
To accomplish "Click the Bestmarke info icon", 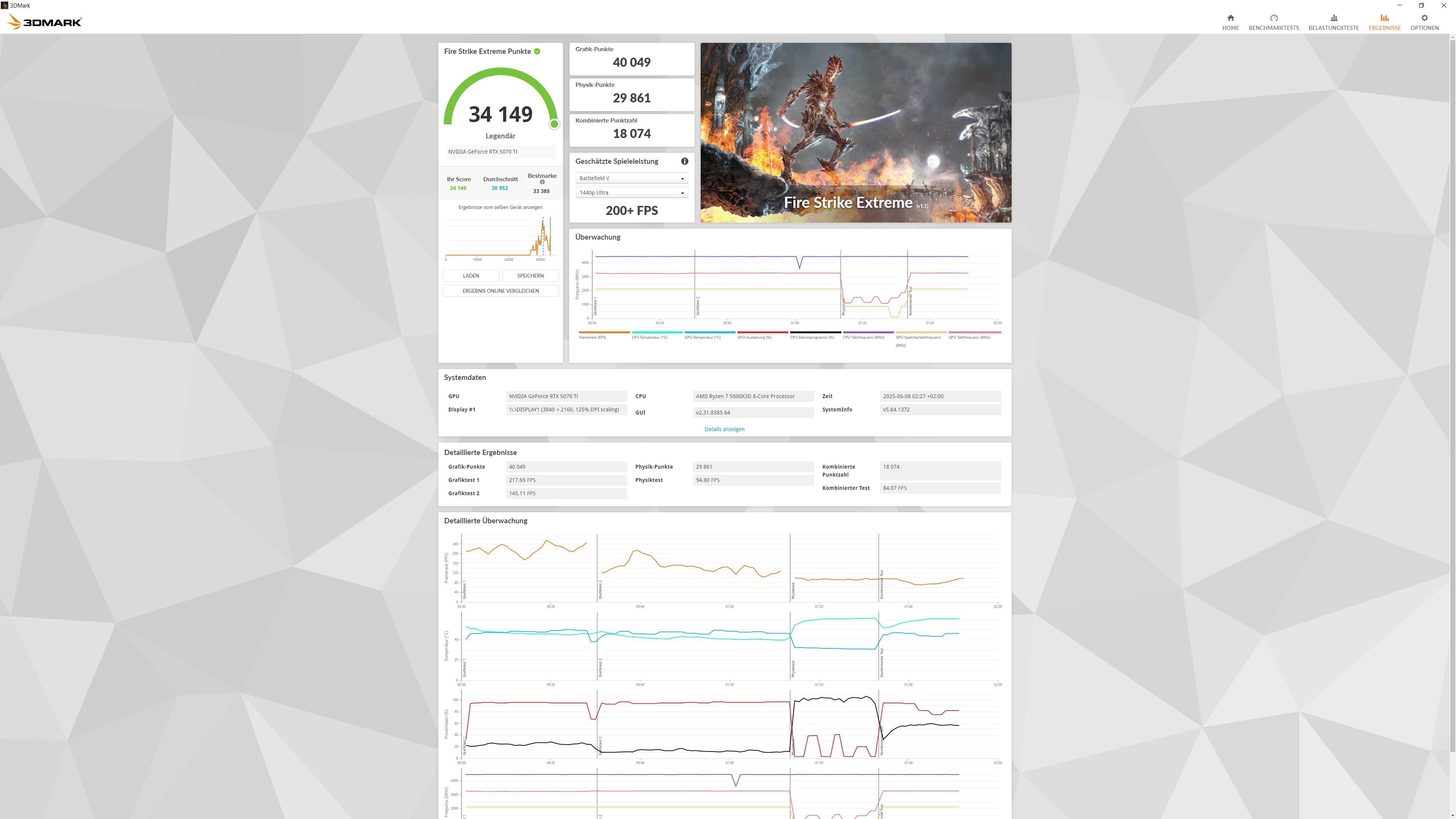I will coord(542,182).
